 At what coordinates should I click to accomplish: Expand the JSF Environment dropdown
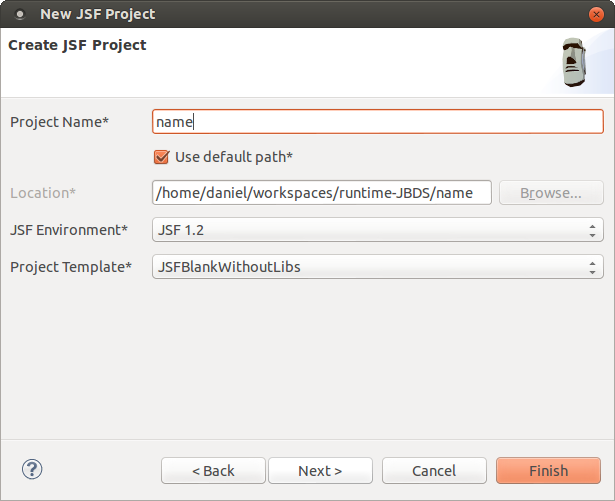click(x=377, y=230)
